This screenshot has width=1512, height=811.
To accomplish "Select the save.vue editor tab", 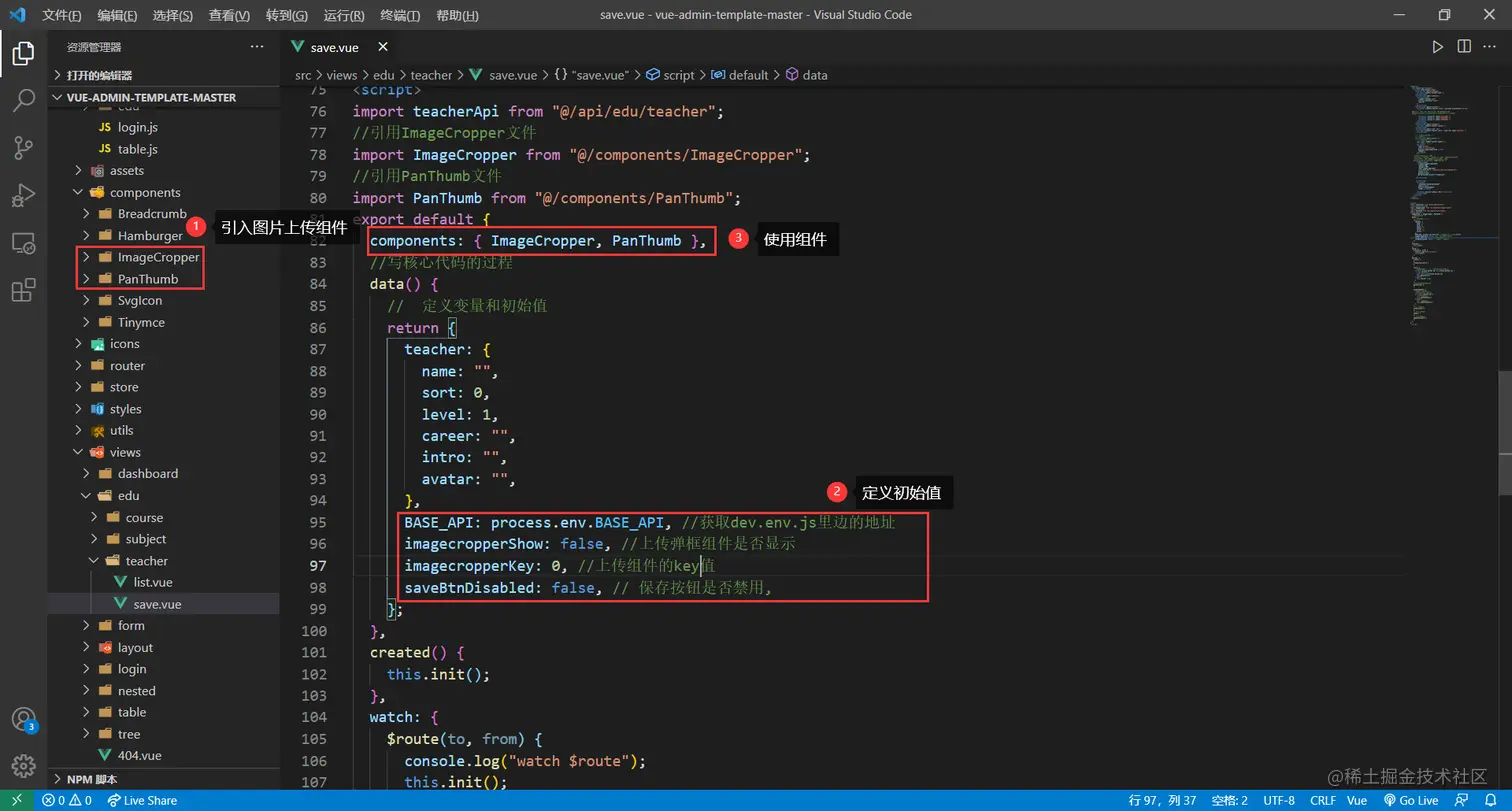I will coord(339,47).
